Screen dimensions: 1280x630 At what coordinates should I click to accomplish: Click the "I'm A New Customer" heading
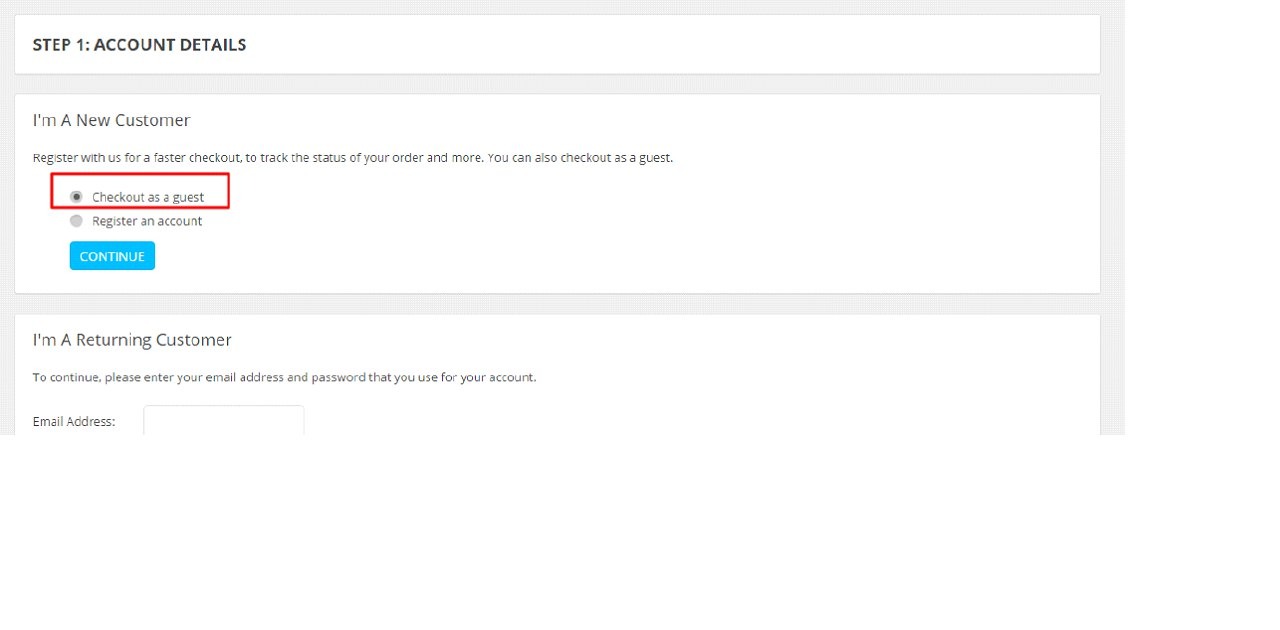pos(111,120)
